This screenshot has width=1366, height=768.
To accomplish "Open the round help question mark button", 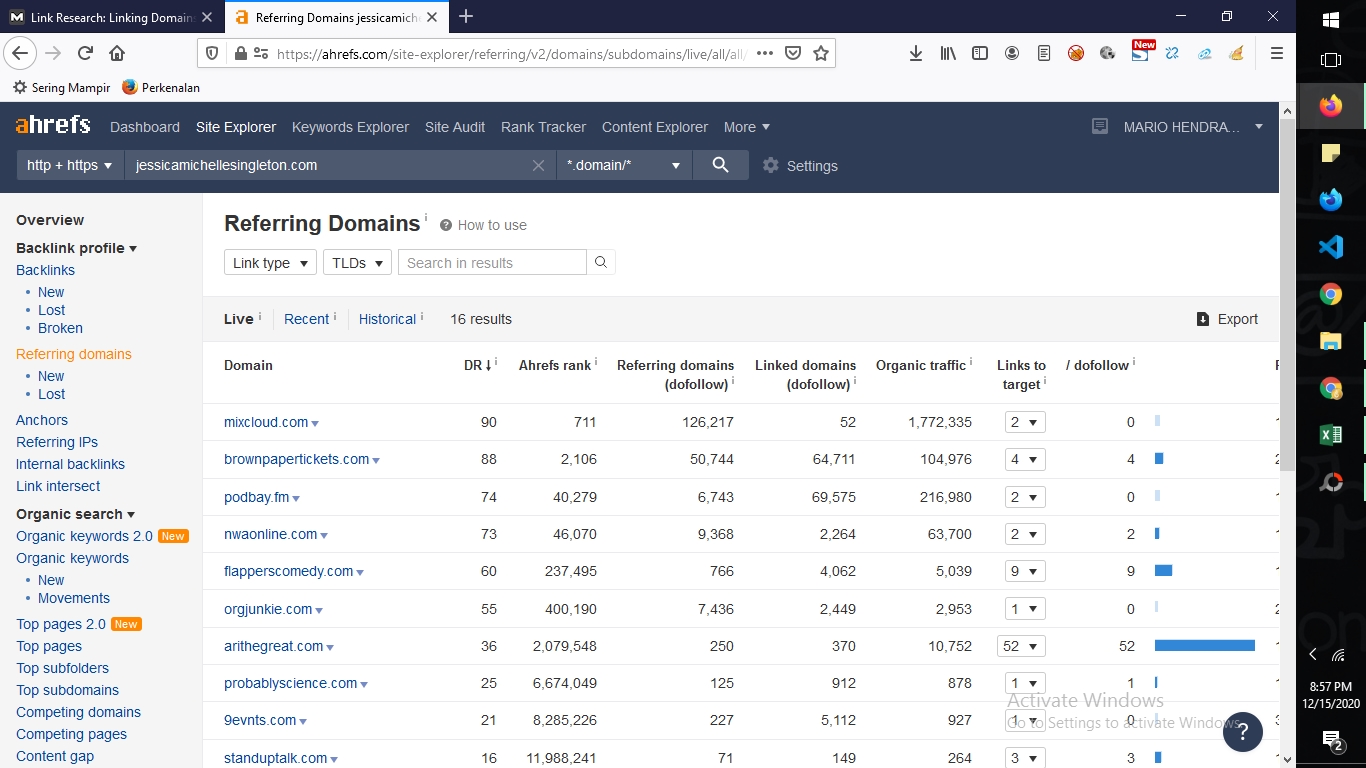I will (x=1242, y=732).
